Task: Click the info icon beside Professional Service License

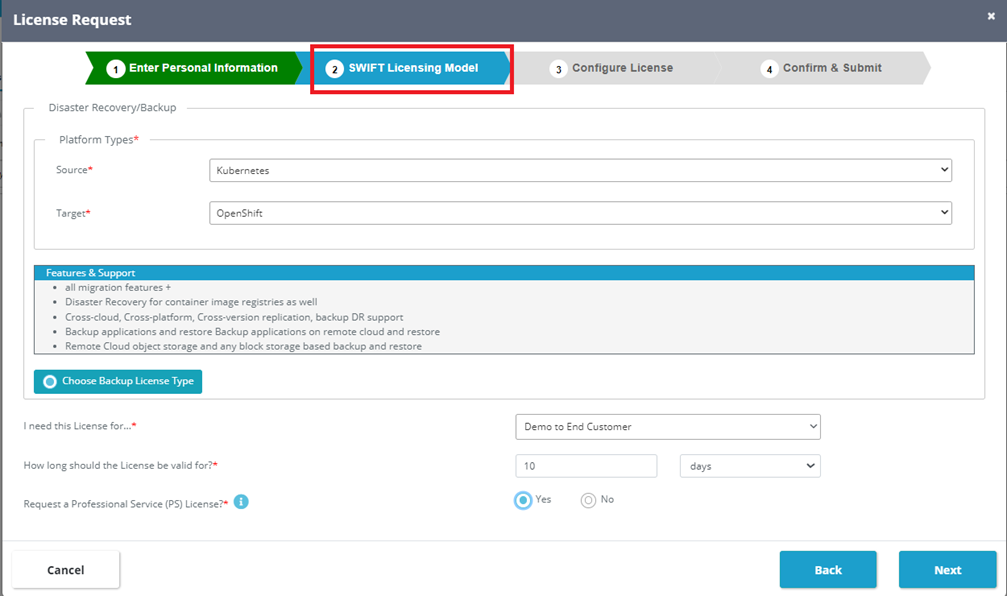Action: 241,502
